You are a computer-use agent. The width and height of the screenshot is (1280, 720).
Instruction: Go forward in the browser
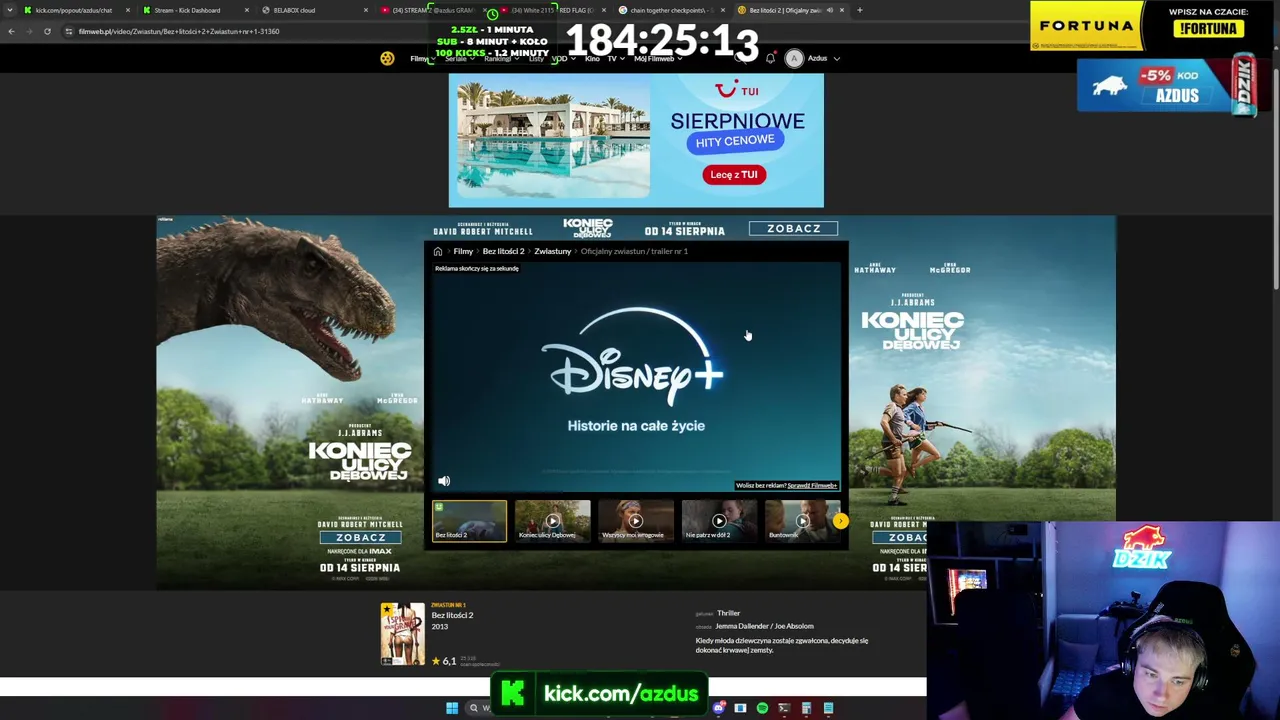point(29,31)
